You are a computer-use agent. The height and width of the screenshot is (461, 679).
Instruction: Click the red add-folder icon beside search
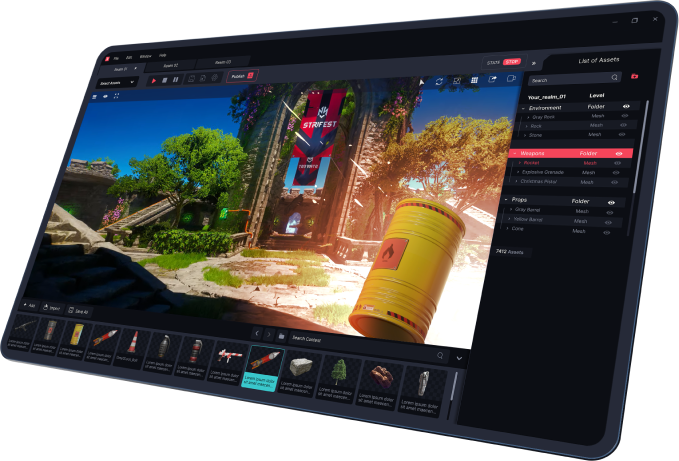634,77
